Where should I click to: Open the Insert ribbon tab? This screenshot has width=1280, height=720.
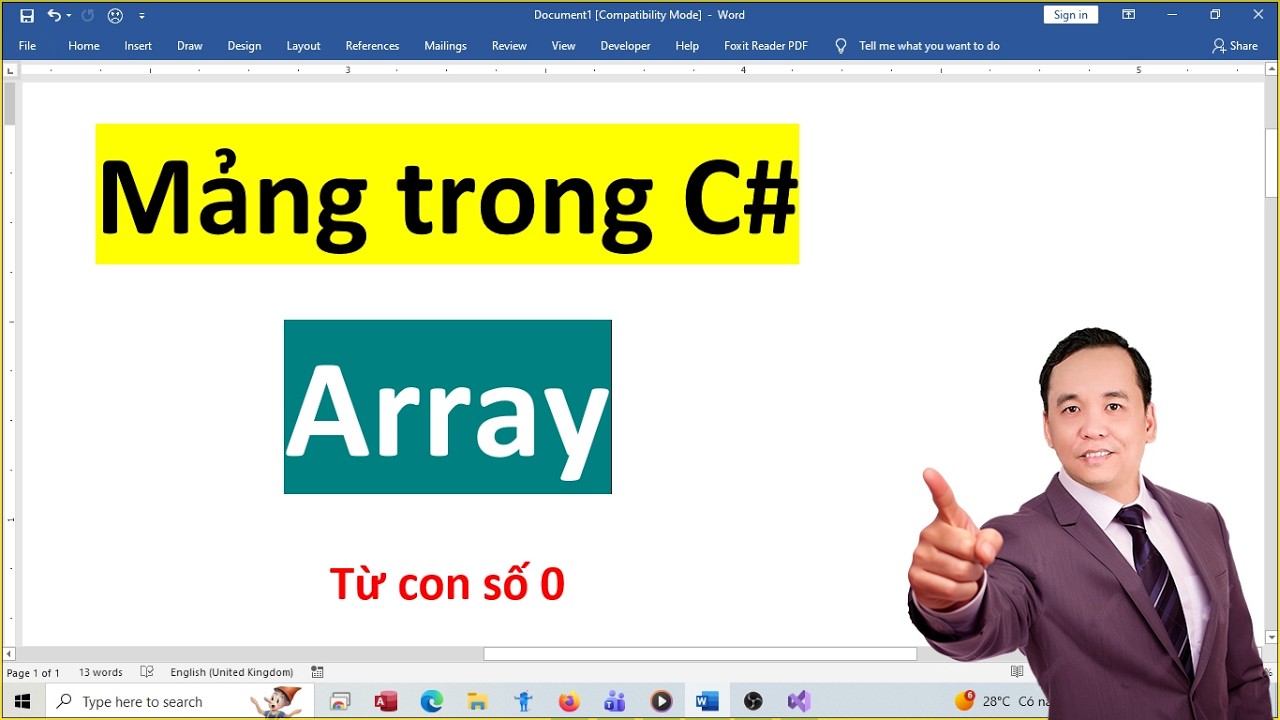(138, 46)
